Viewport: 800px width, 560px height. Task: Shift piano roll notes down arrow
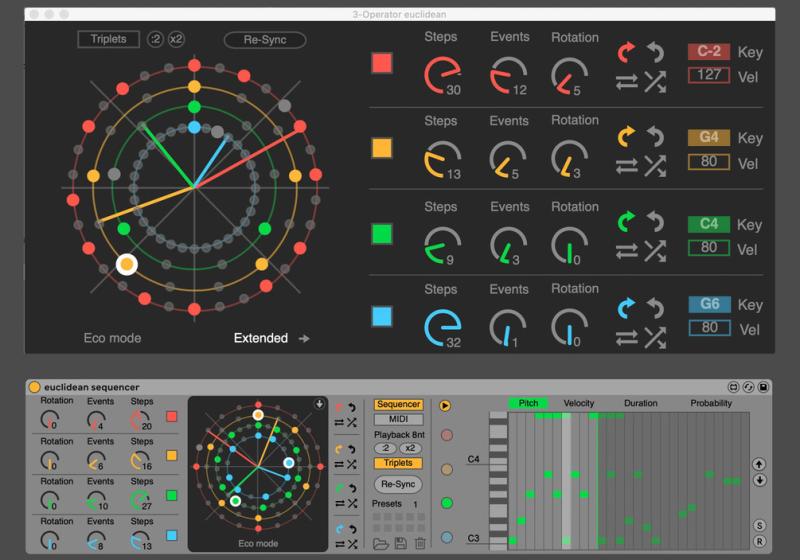pos(759,480)
